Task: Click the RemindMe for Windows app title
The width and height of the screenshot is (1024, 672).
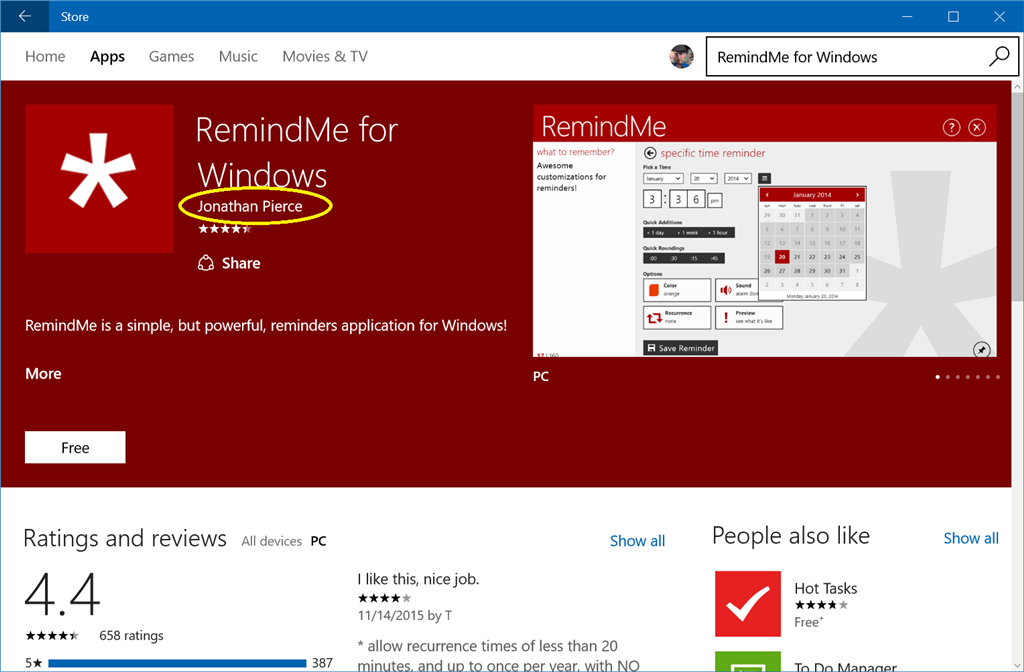Action: (x=297, y=152)
